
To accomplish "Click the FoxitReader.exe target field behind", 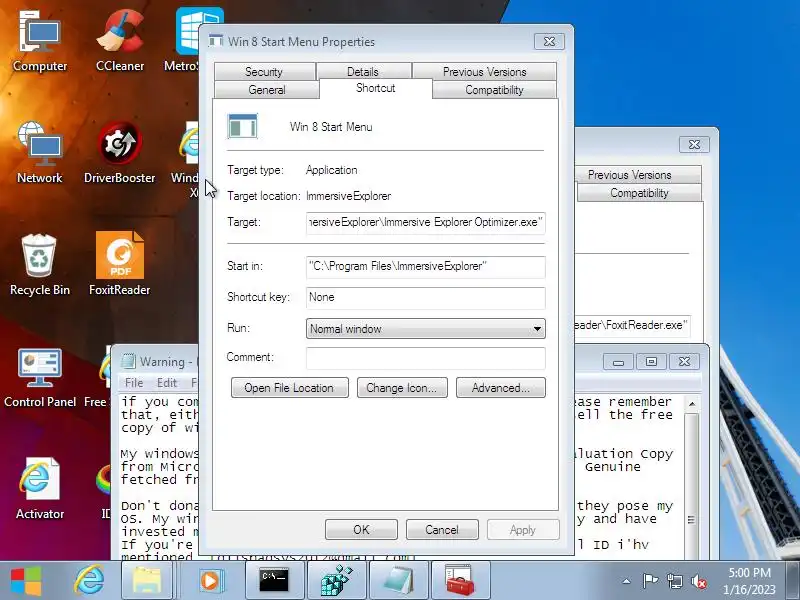I will 632,326.
